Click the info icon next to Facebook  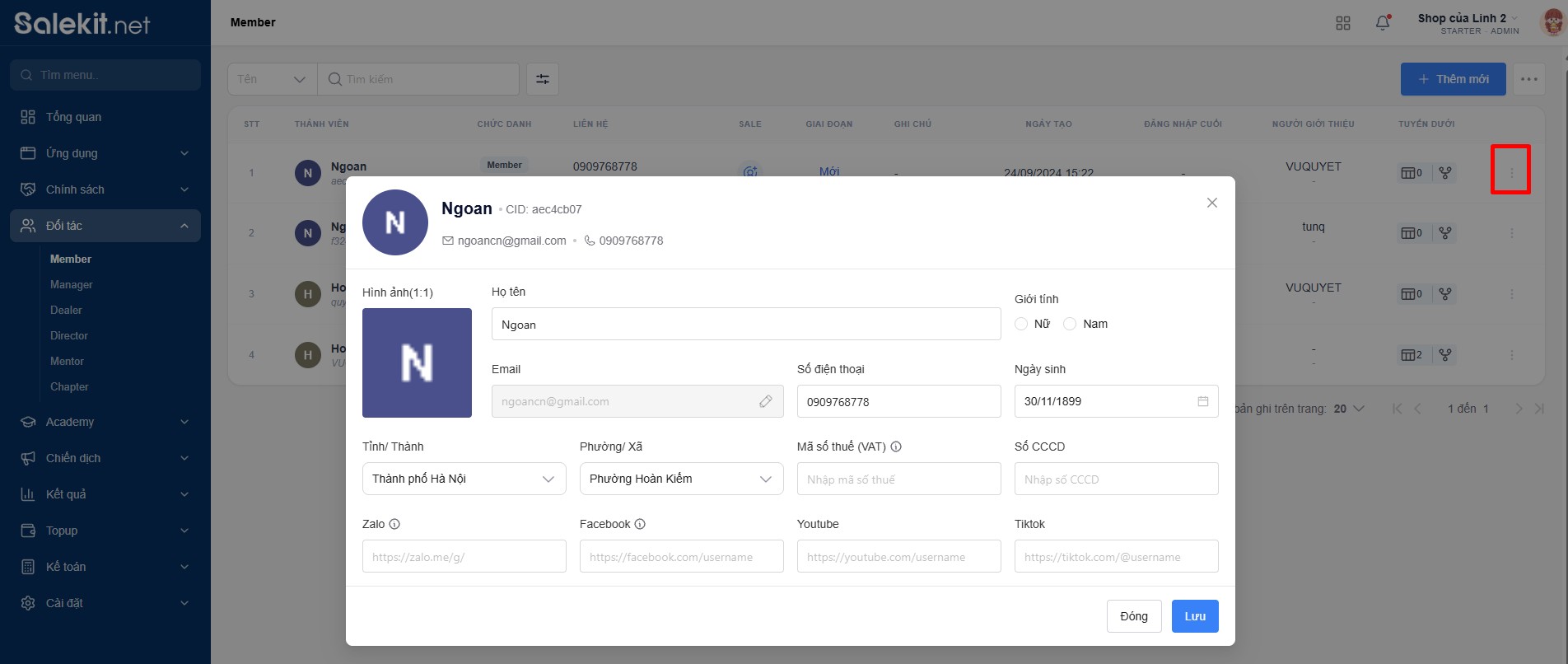click(x=640, y=524)
